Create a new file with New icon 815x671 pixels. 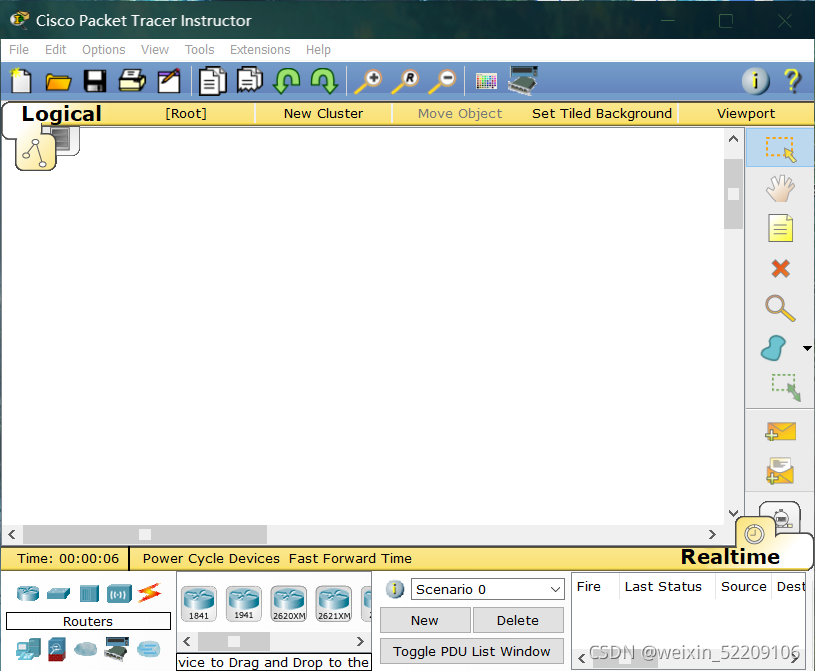pos(21,81)
